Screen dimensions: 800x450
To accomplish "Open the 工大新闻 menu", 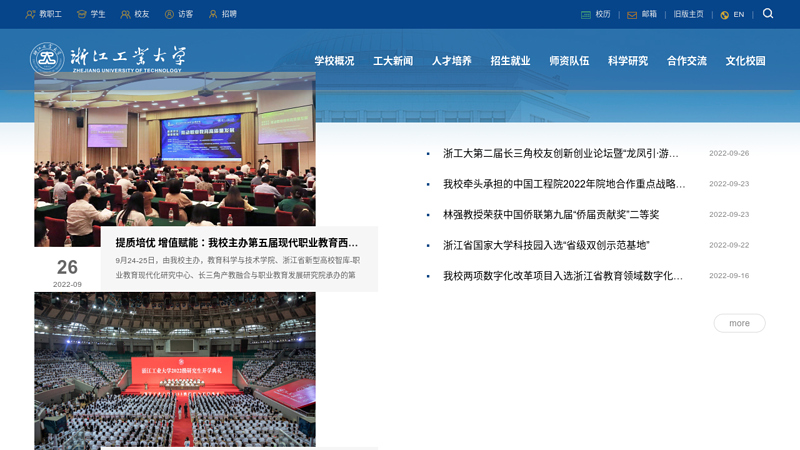I will (393, 61).
